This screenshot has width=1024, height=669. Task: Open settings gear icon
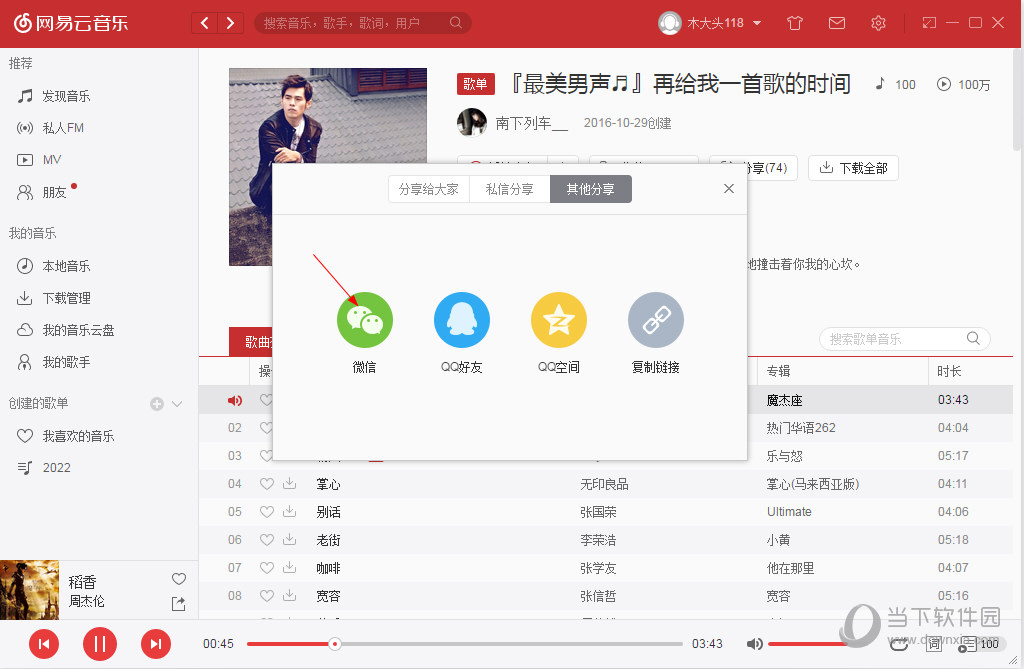click(x=878, y=23)
